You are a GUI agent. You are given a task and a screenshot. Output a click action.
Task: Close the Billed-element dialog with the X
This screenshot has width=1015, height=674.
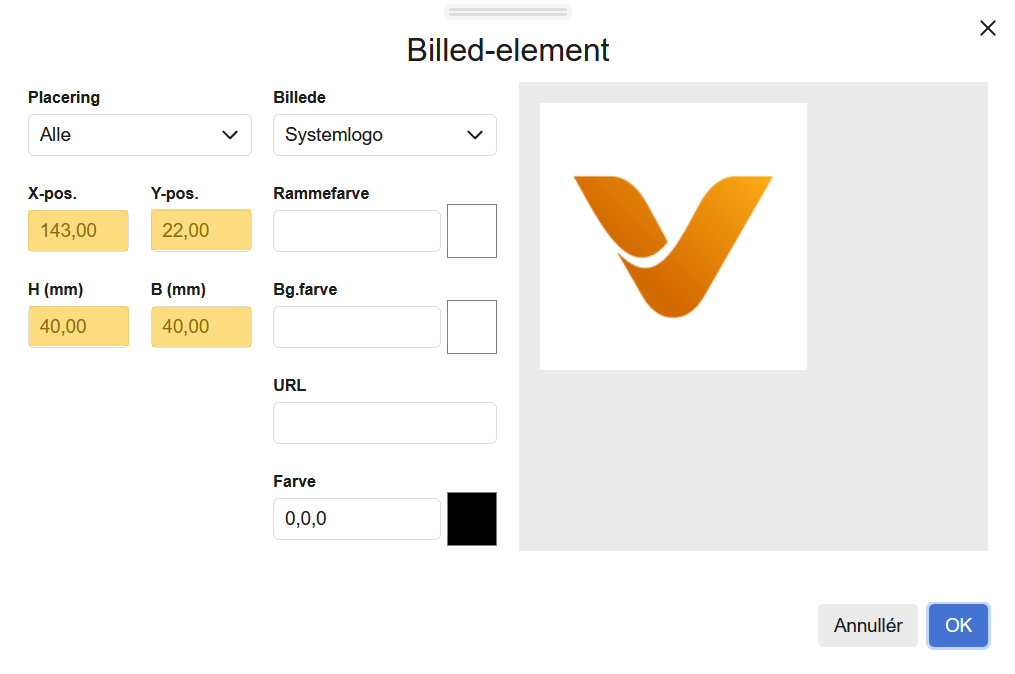988,28
